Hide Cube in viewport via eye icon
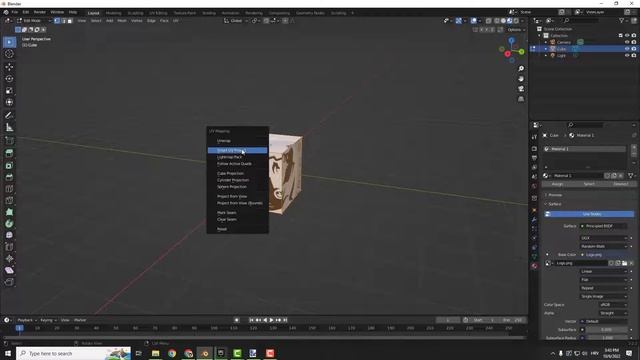640x360 pixels. pos(627,49)
